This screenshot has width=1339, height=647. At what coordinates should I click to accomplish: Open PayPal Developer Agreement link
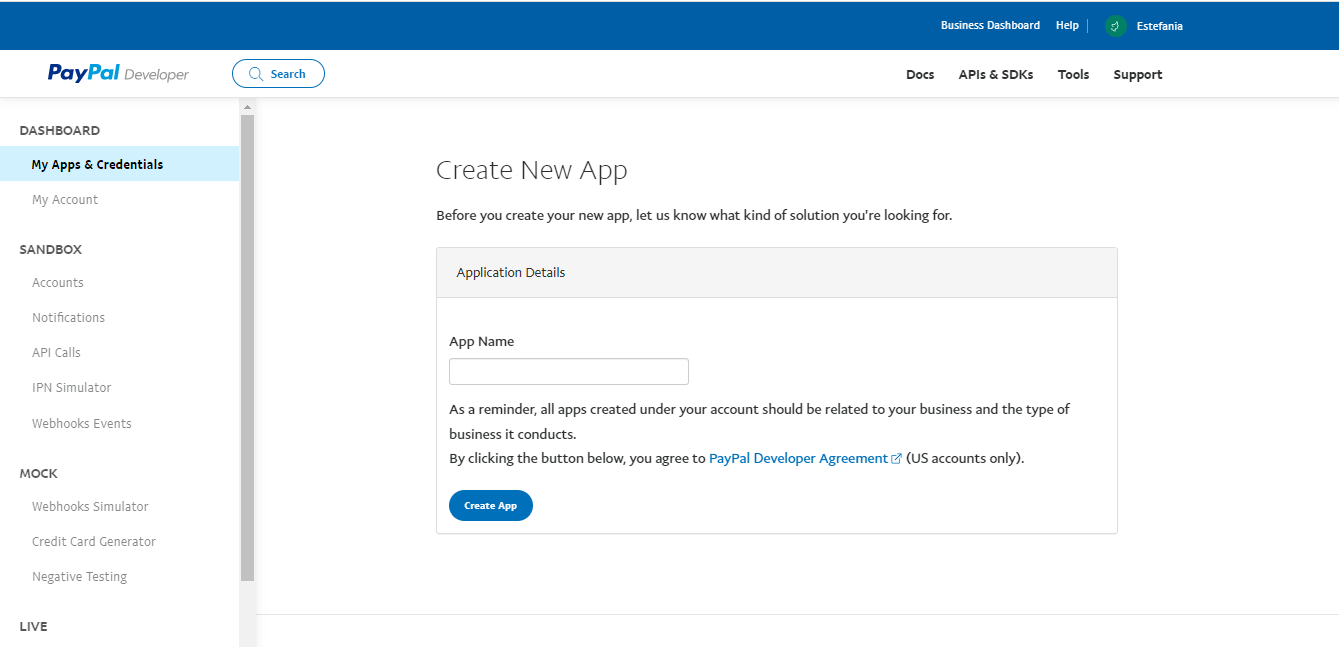798,459
